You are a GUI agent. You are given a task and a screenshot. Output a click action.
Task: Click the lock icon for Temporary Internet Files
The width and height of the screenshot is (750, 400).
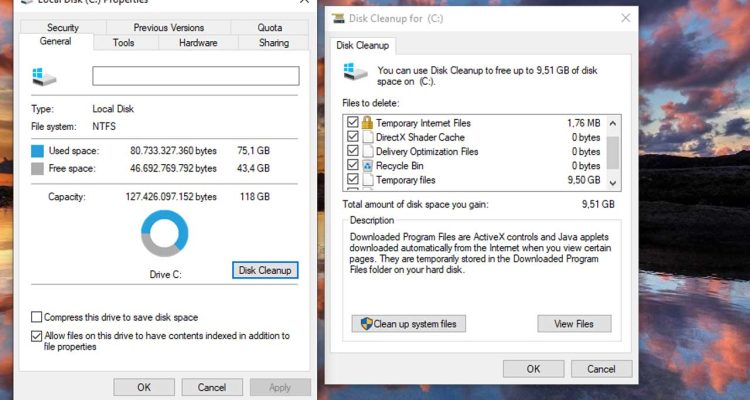pos(367,122)
